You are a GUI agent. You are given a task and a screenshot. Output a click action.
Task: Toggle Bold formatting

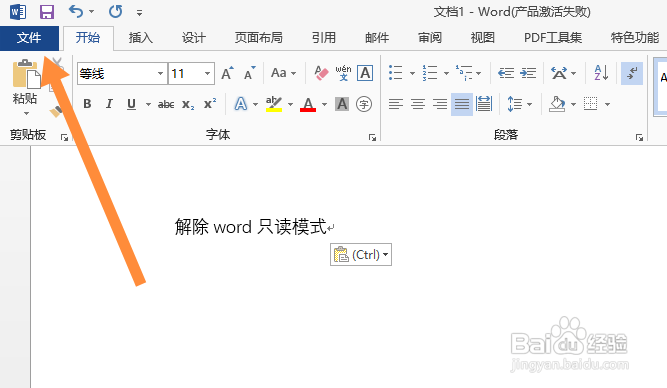pos(87,104)
